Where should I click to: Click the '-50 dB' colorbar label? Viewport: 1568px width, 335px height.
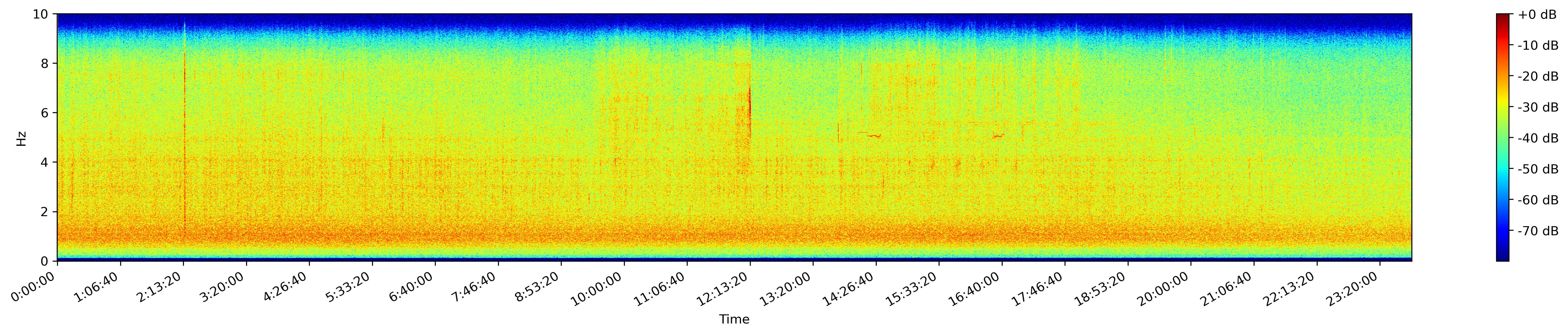click(1538, 169)
